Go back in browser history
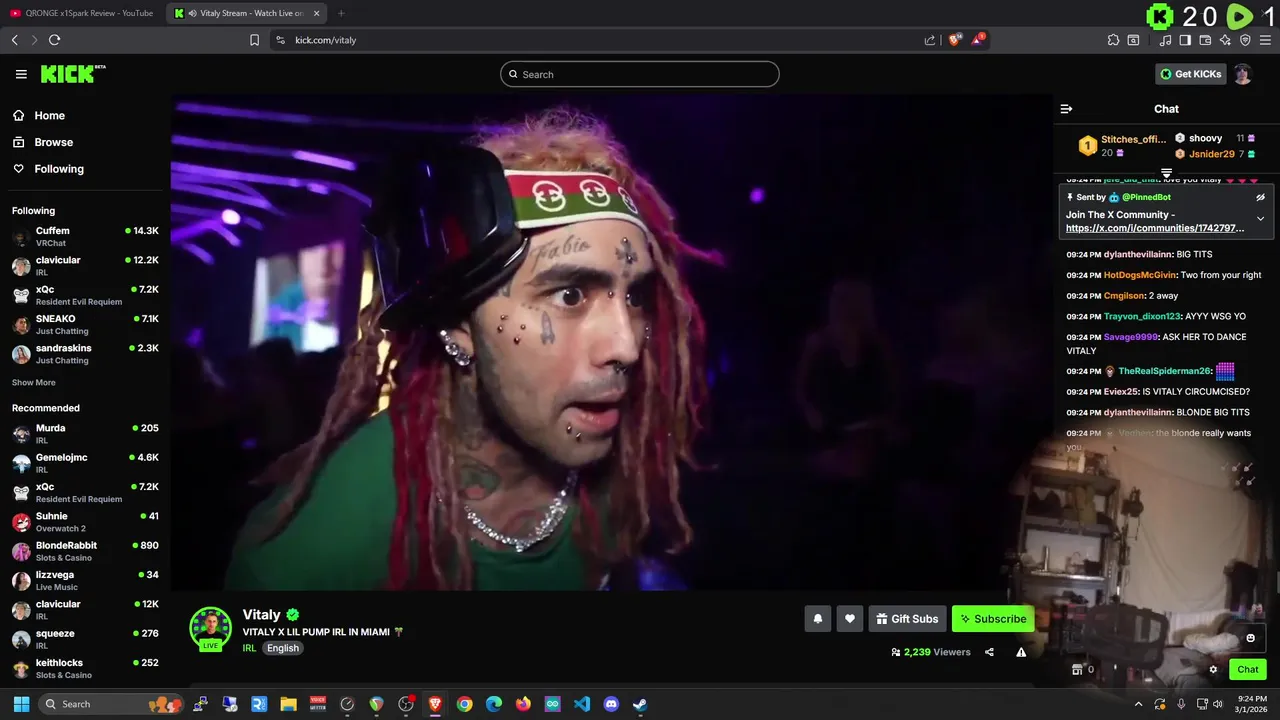Viewport: 1280px width, 720px height. (x=14, y=40)
